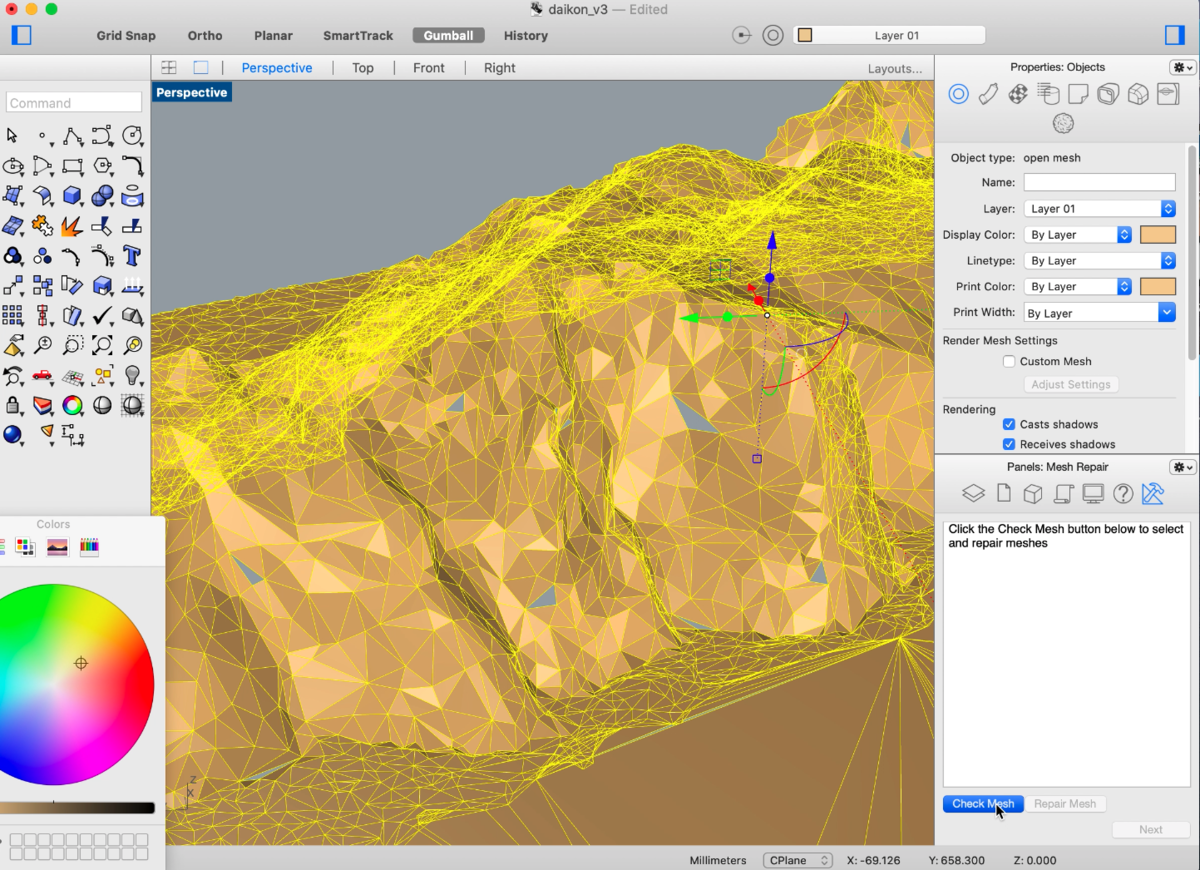This screenshot has width=1200, height=870.
Task: Switch to the Right viewport tab
Action: coord(499,68)
